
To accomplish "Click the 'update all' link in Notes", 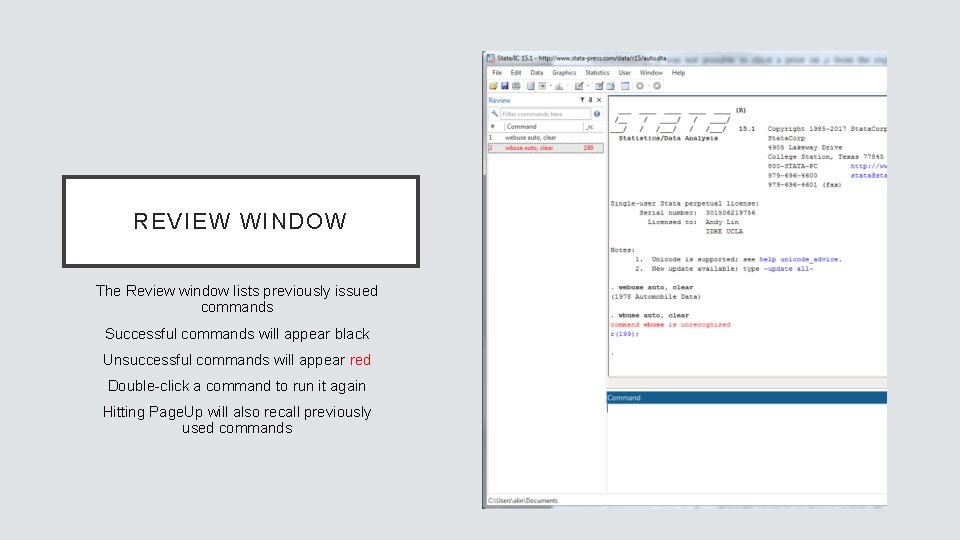I will pyautogui.click(x=788, y=269).
